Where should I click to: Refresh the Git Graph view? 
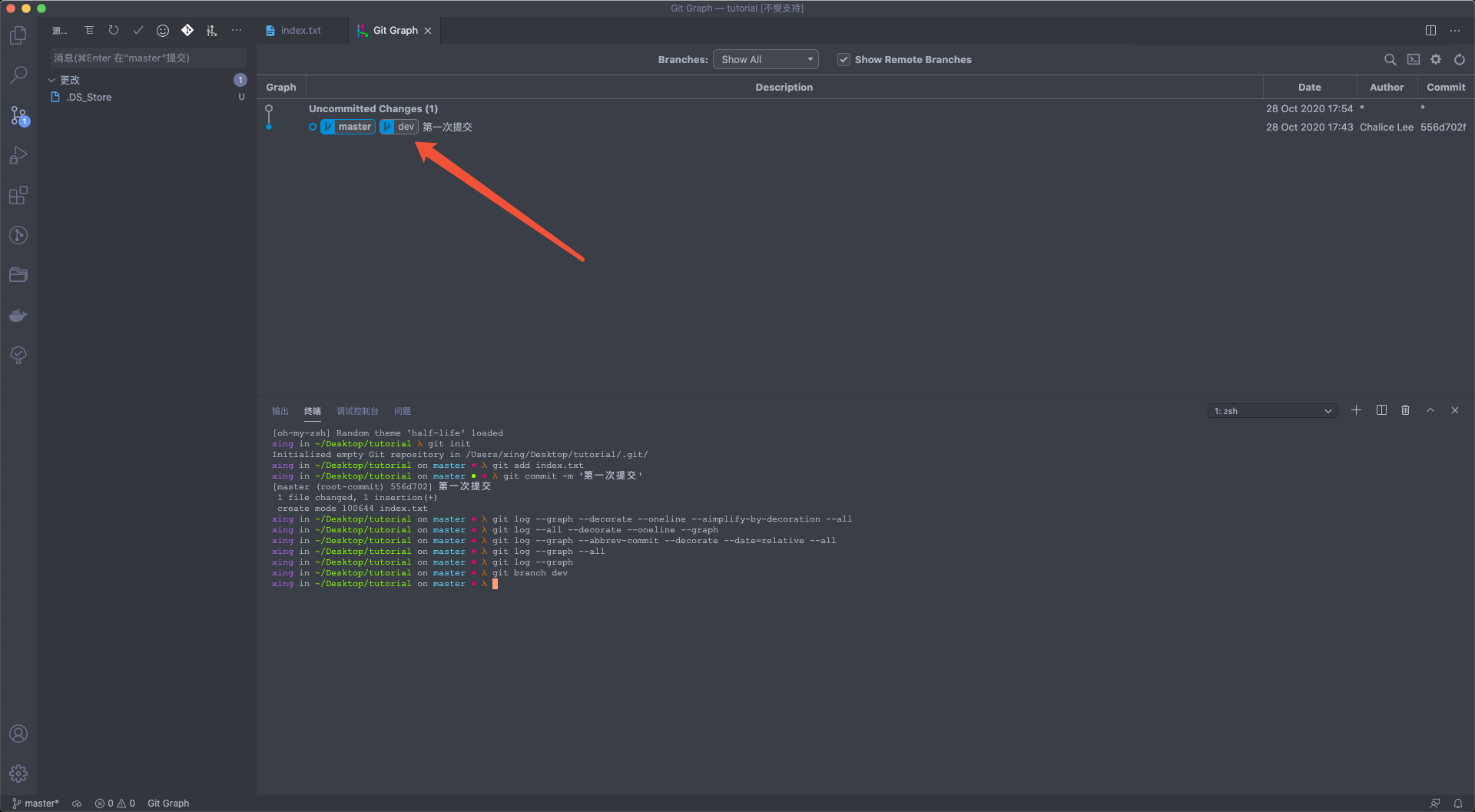(x=1459, y=59)
